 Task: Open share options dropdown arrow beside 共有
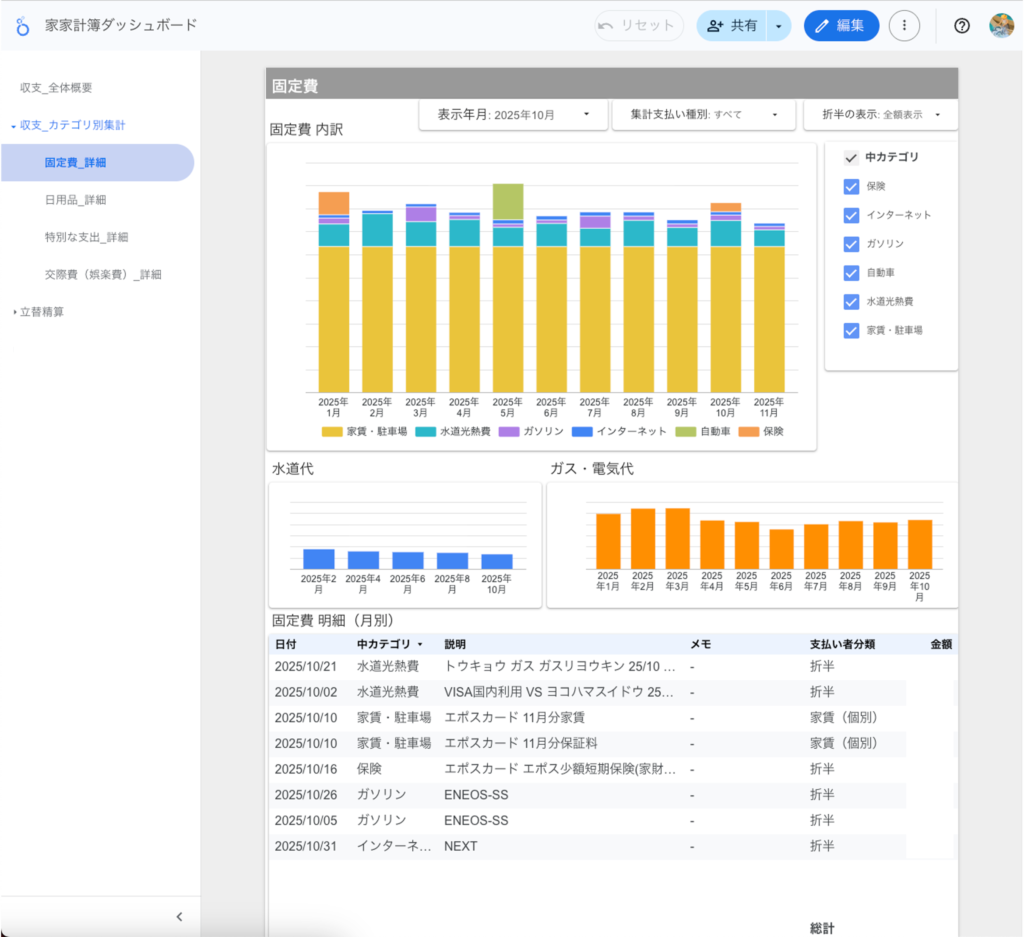click(x=779, y=26)
